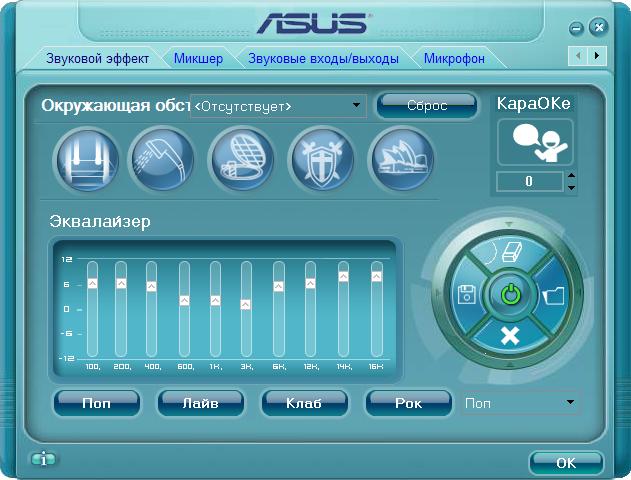Save equalizer preset with floppy disk icon

pyautogui.click(x=467, y=295)
